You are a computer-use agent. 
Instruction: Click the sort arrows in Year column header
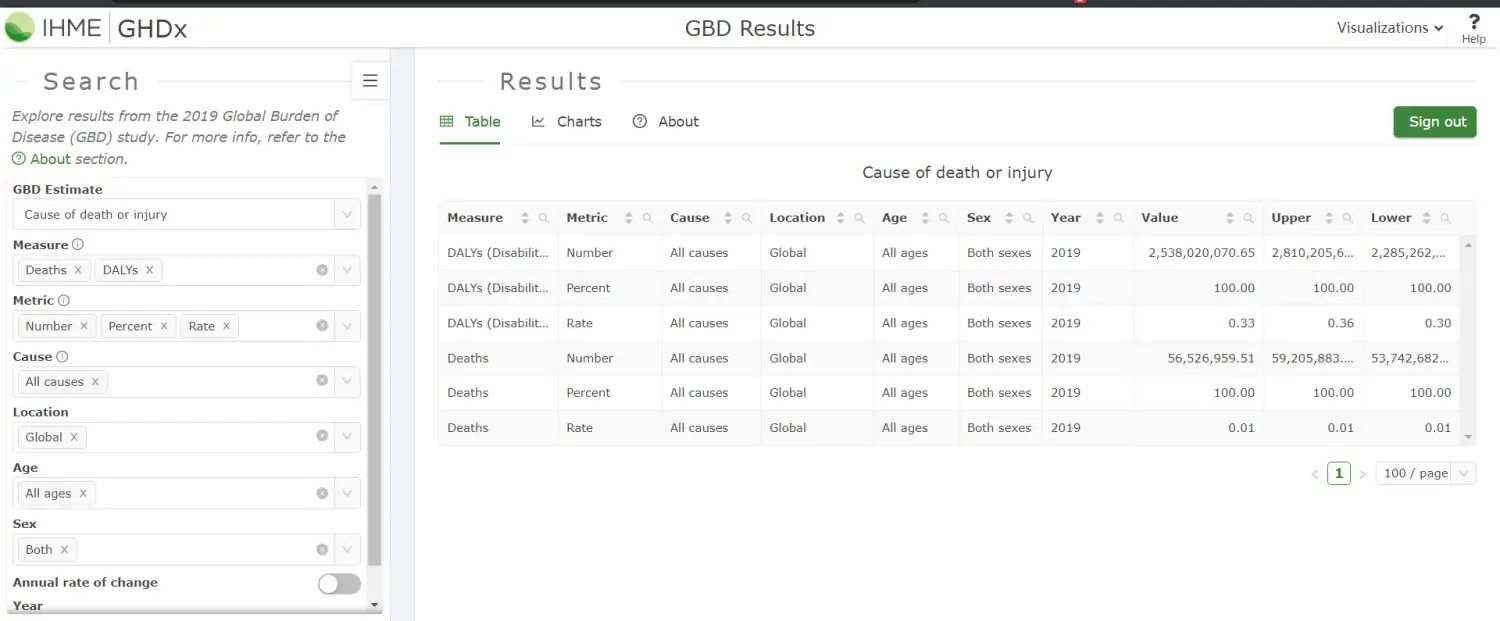click(x=1100, y=218)
